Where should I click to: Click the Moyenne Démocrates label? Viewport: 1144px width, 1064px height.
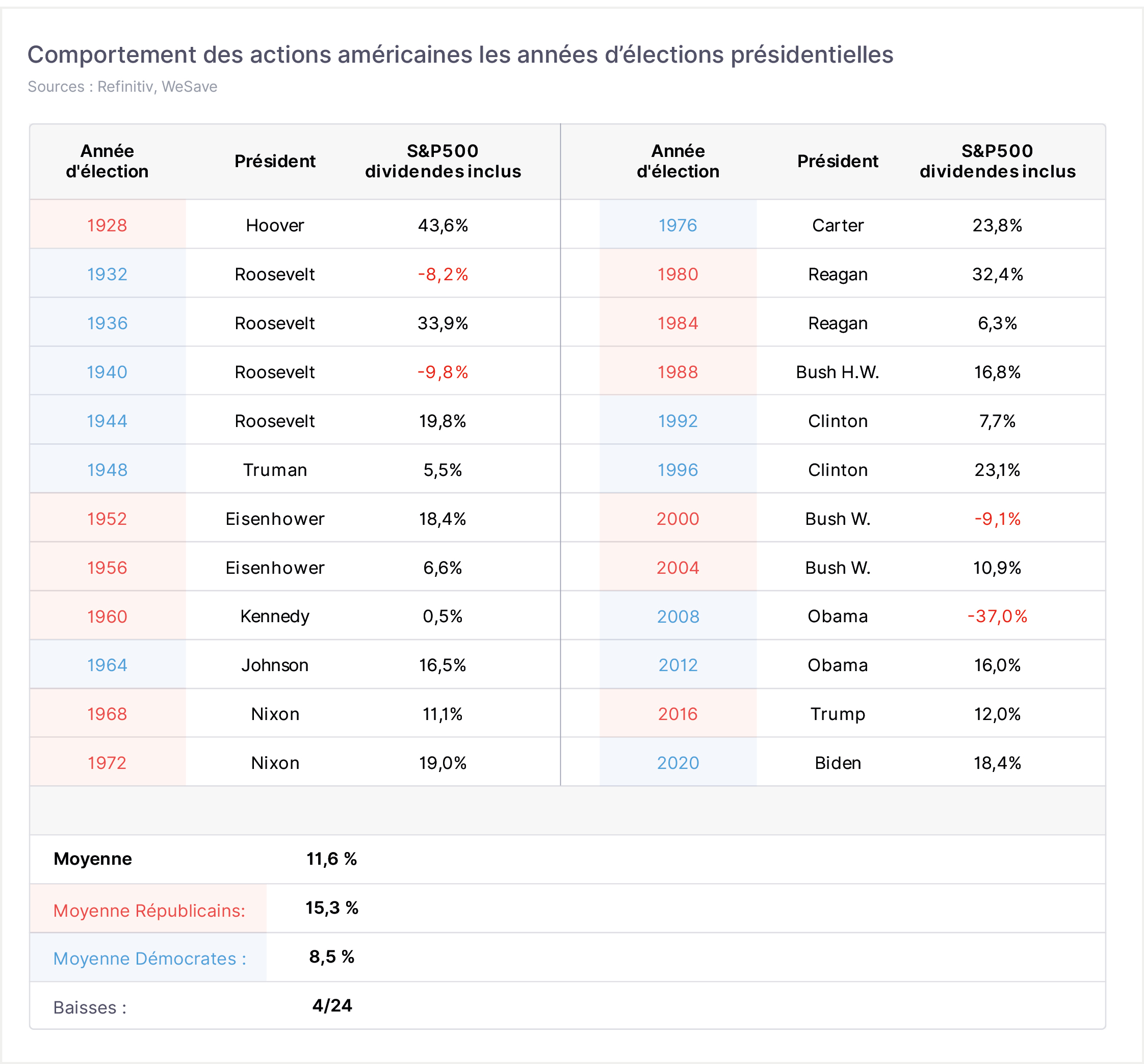click(149, 958)
